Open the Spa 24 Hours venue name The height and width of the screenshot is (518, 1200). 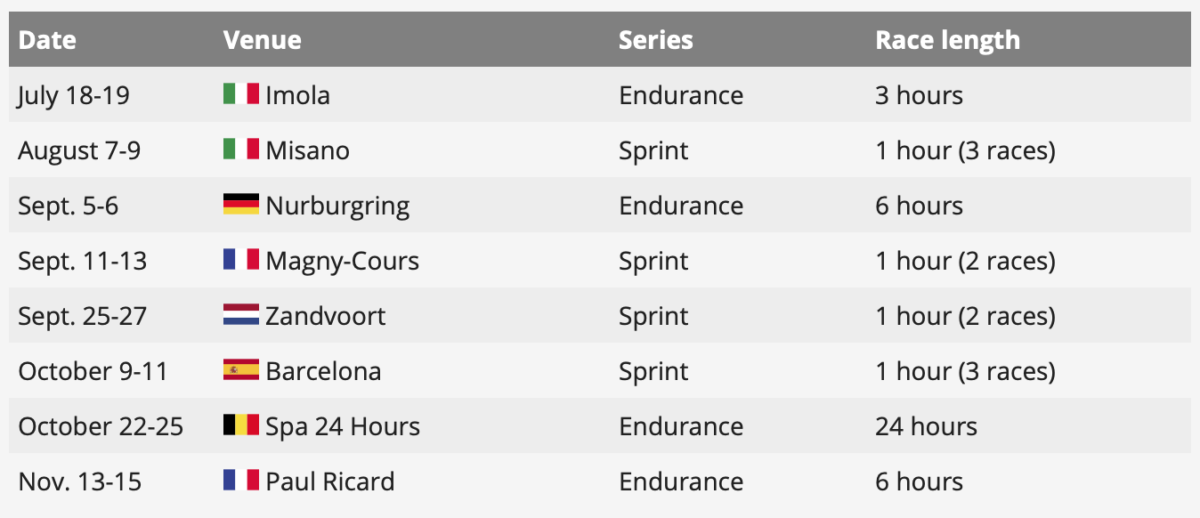[343, 426]
